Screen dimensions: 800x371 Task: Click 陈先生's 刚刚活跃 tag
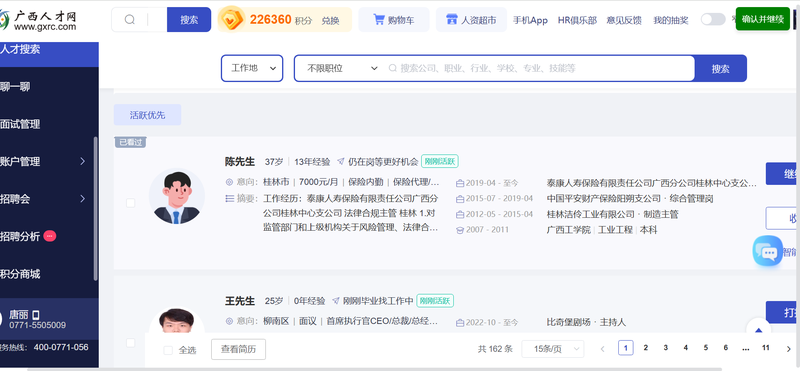pyautogui.click(x=440, y=162)
